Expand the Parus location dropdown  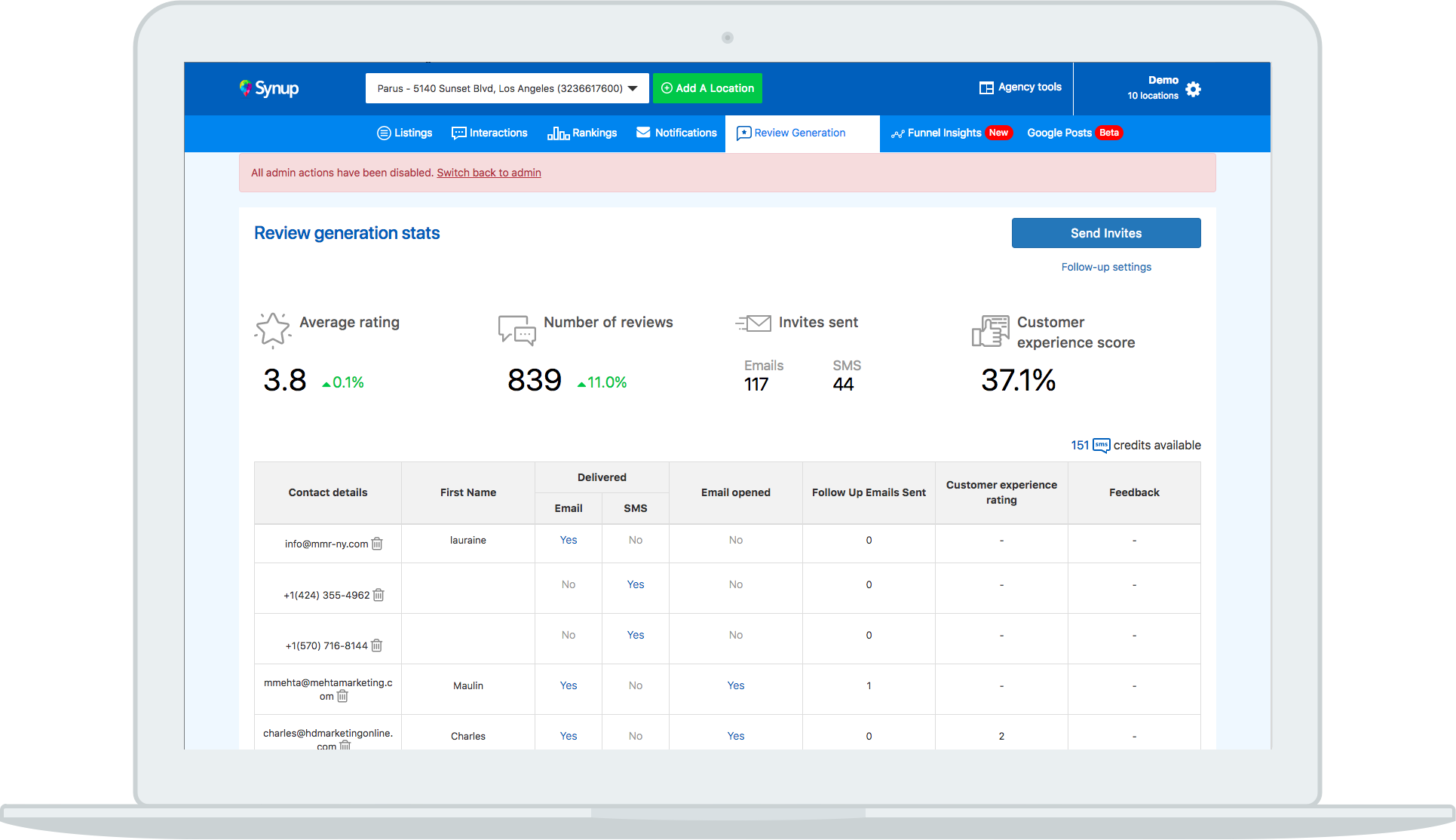pyautogui.click(x=507, y=88)
